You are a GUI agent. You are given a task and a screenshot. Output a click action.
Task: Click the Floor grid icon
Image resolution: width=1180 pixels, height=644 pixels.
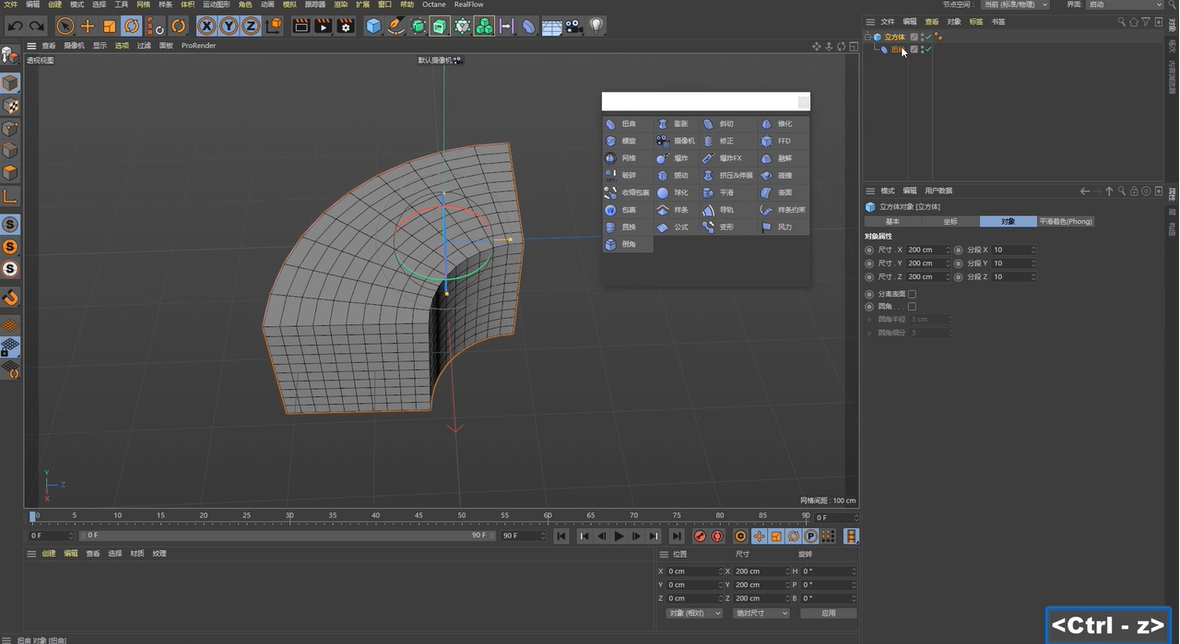coord(552,26)
